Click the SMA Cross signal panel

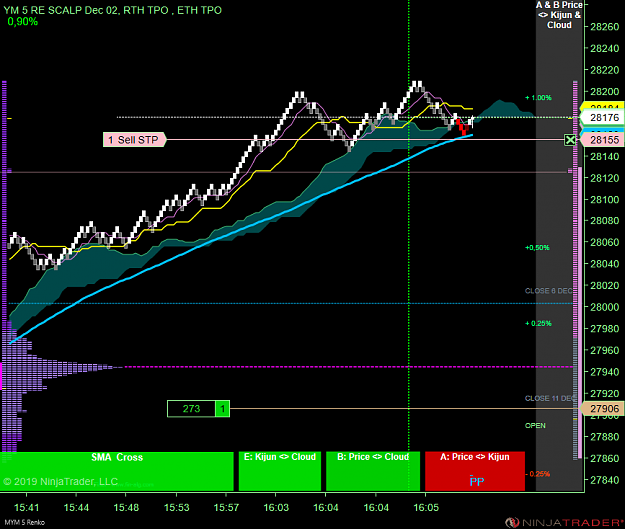116,471
